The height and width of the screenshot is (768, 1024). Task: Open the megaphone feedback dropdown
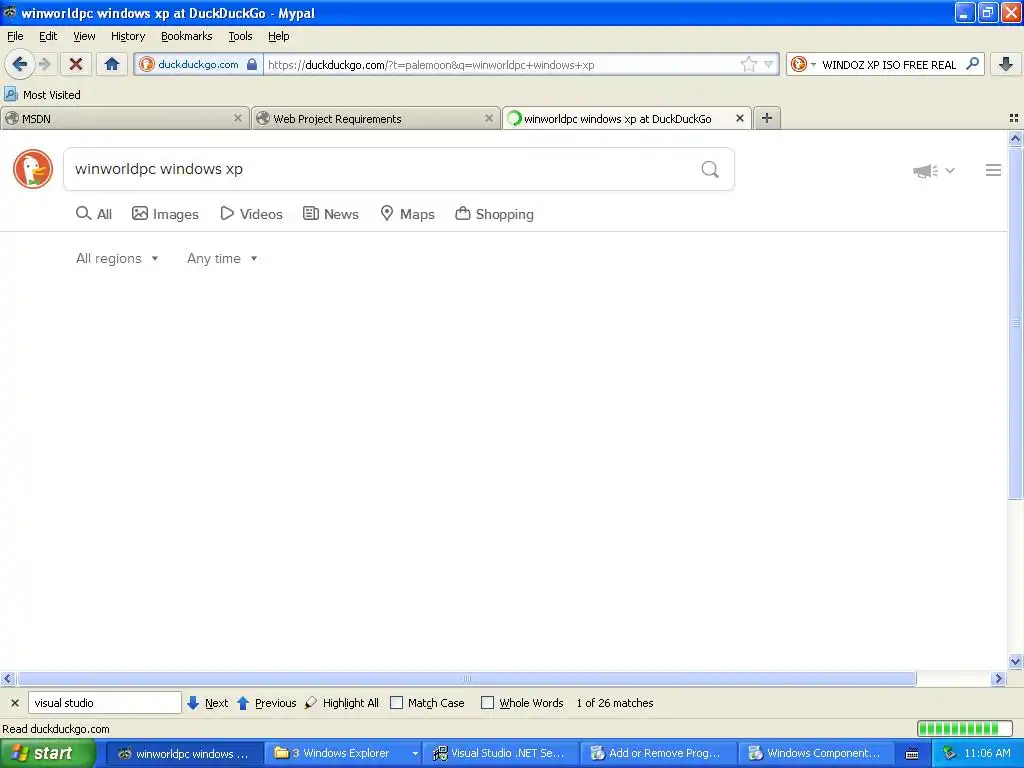[x=934, y=170]
